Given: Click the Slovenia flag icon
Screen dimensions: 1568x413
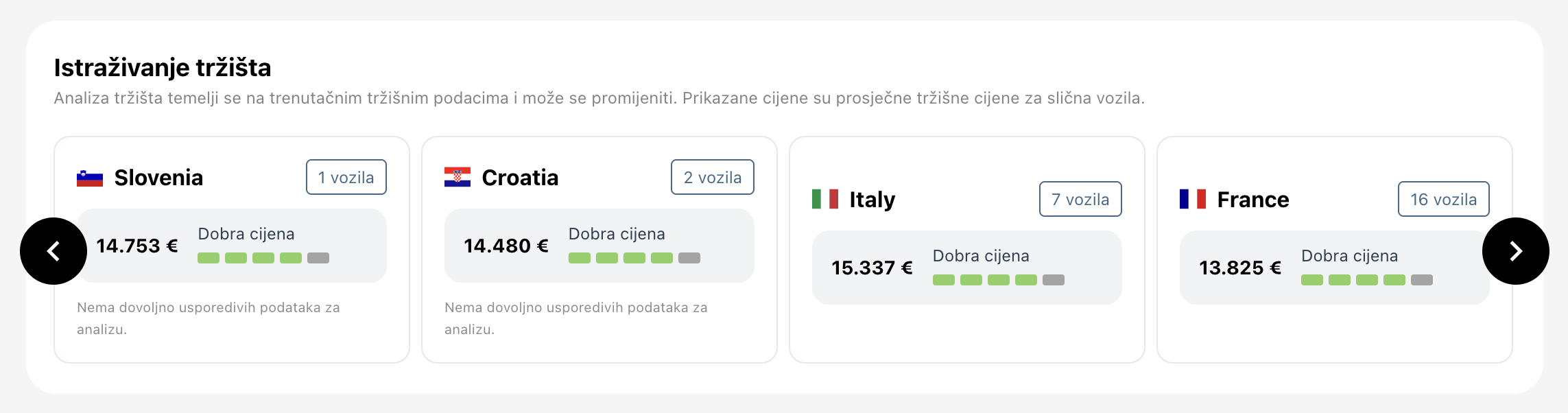Looking at the screenshot, I should point(90,178).
